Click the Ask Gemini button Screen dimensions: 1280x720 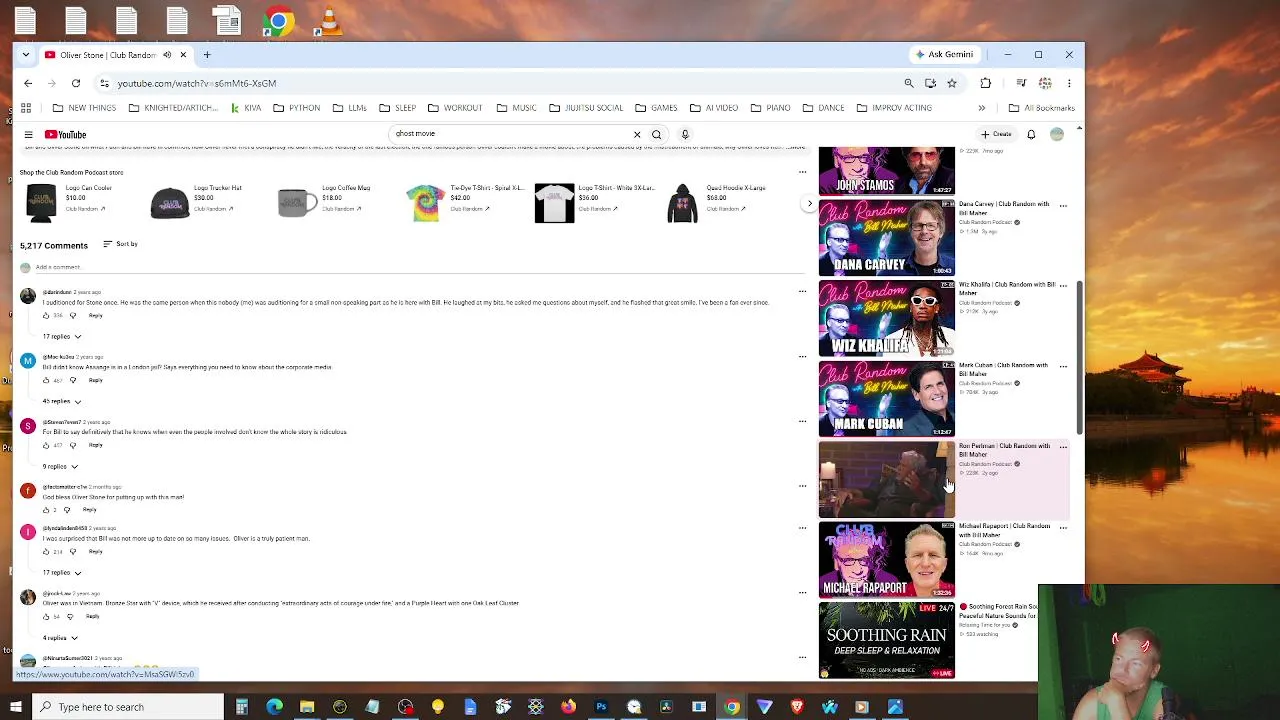944,55
